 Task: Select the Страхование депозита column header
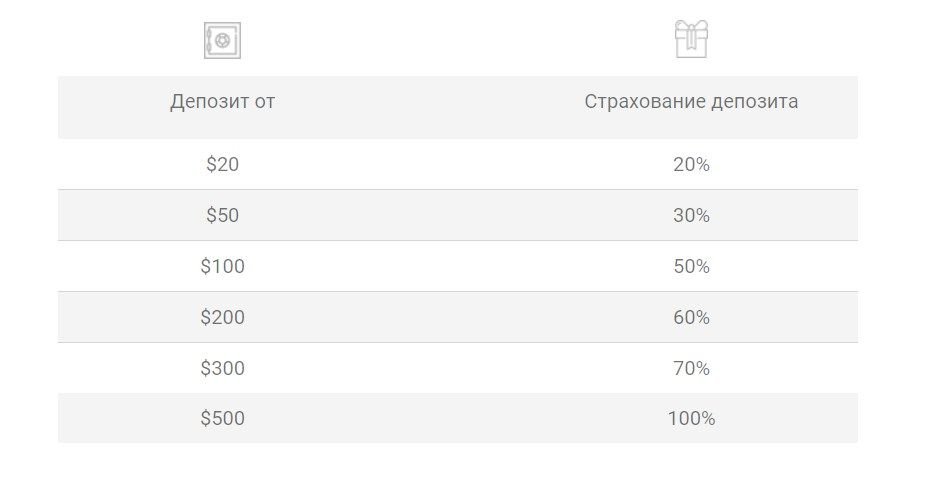point(691,102)
